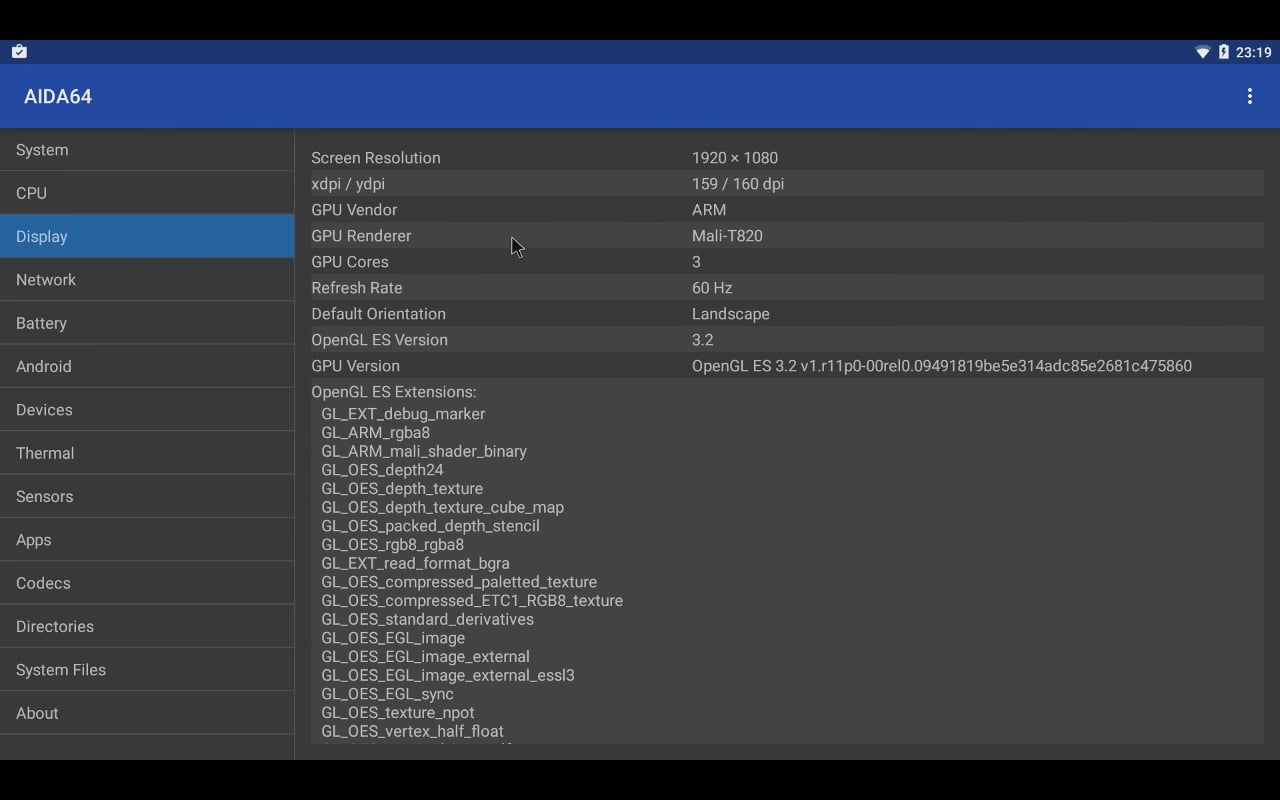
Task: Click the GPU Cores label
Action: (350, 262)
